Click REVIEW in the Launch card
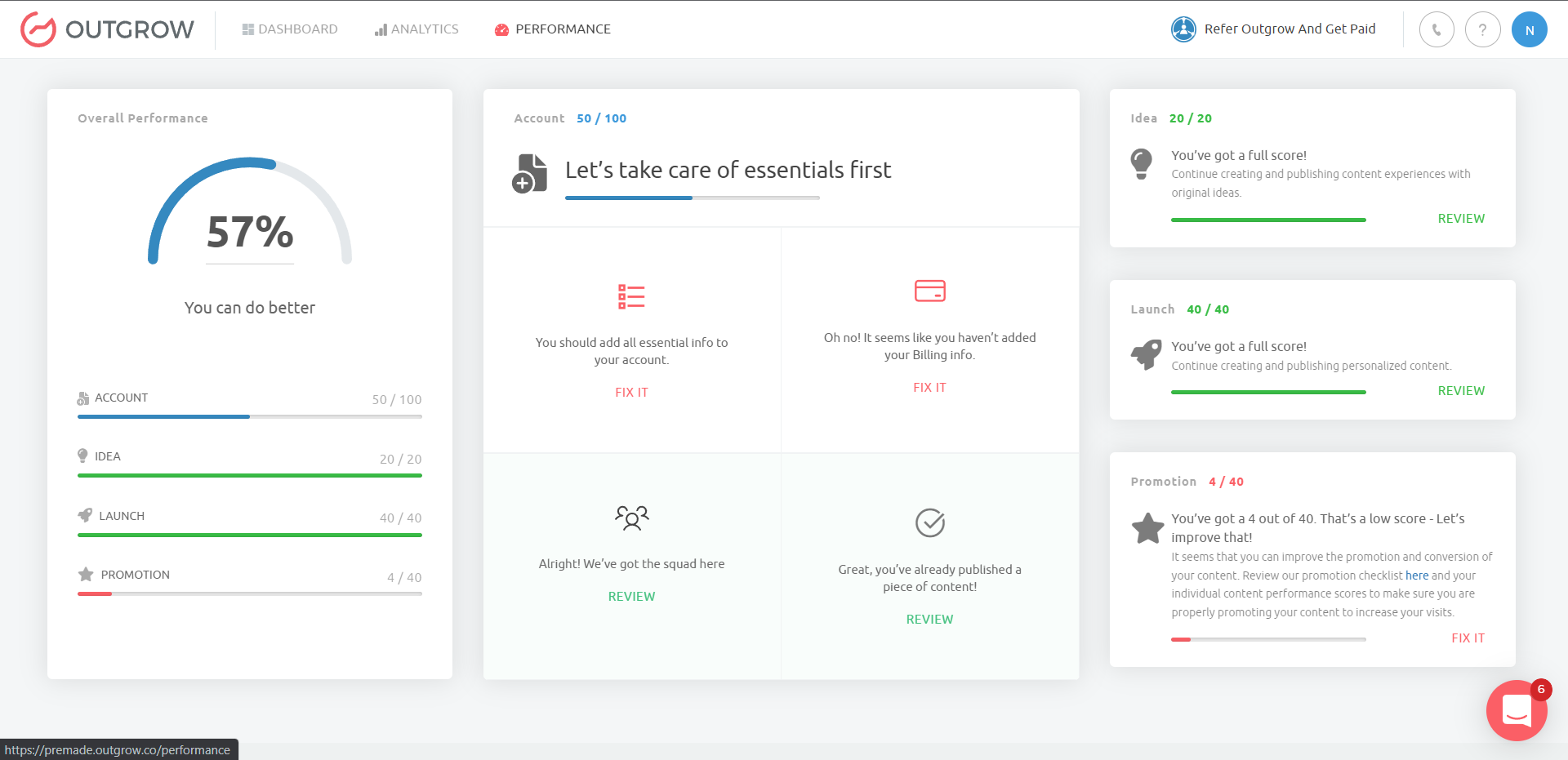1568x760 pixels. [x=1461, y=391]
